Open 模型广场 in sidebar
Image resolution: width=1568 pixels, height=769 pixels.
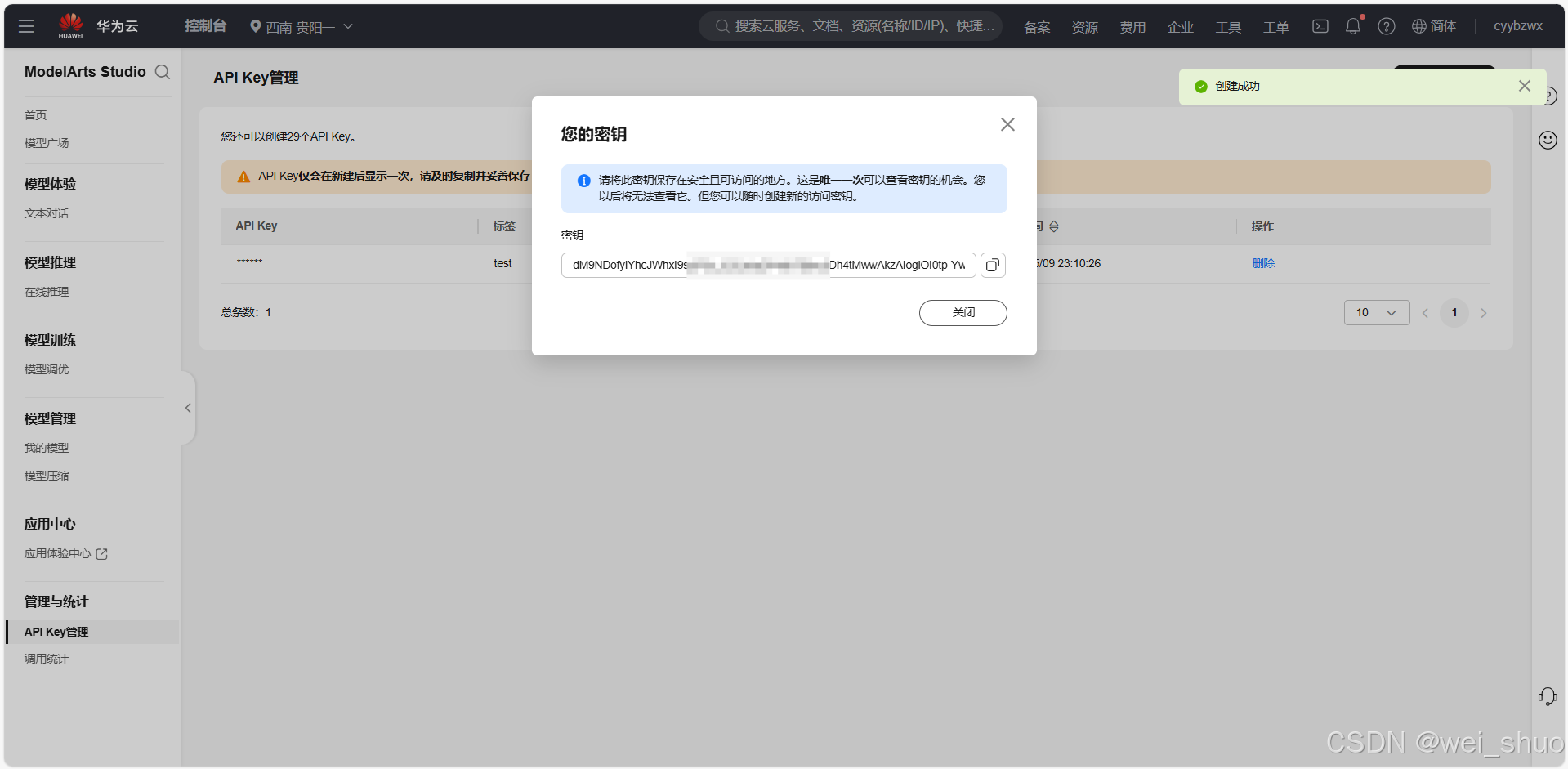pyautogui.click(x=47, y=143)
